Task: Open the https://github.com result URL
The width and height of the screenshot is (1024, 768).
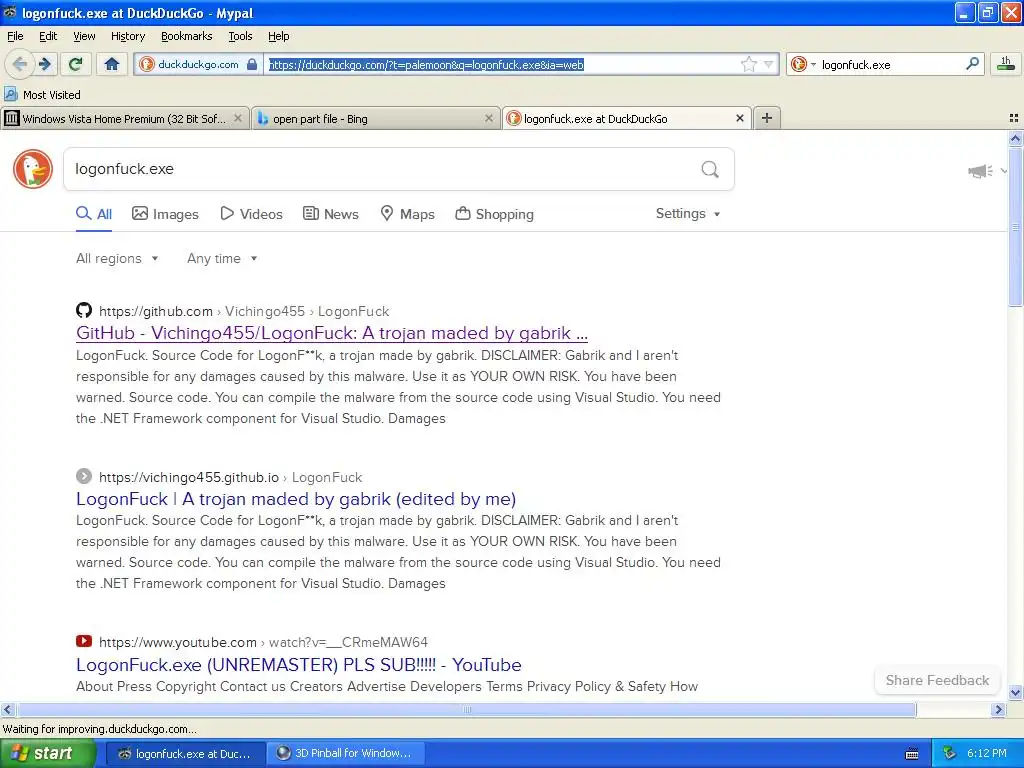Action: pyautogui.click(x=156, y=312)
